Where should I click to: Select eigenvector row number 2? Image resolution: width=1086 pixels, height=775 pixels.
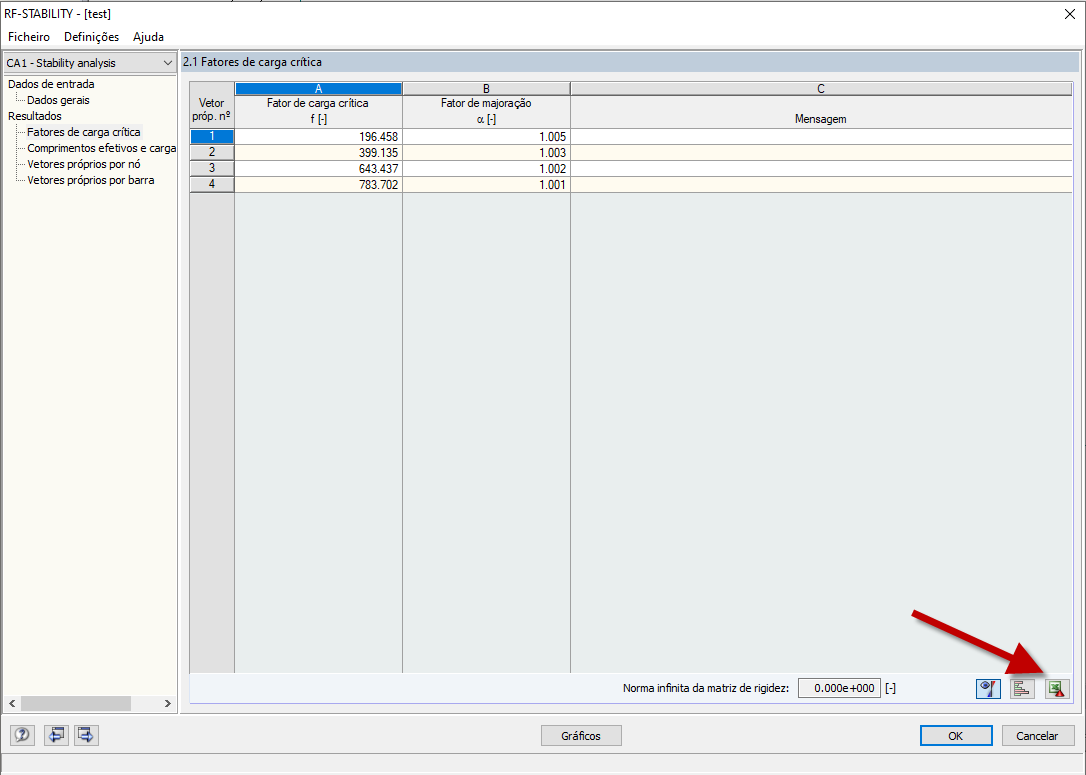click(211, 152)
